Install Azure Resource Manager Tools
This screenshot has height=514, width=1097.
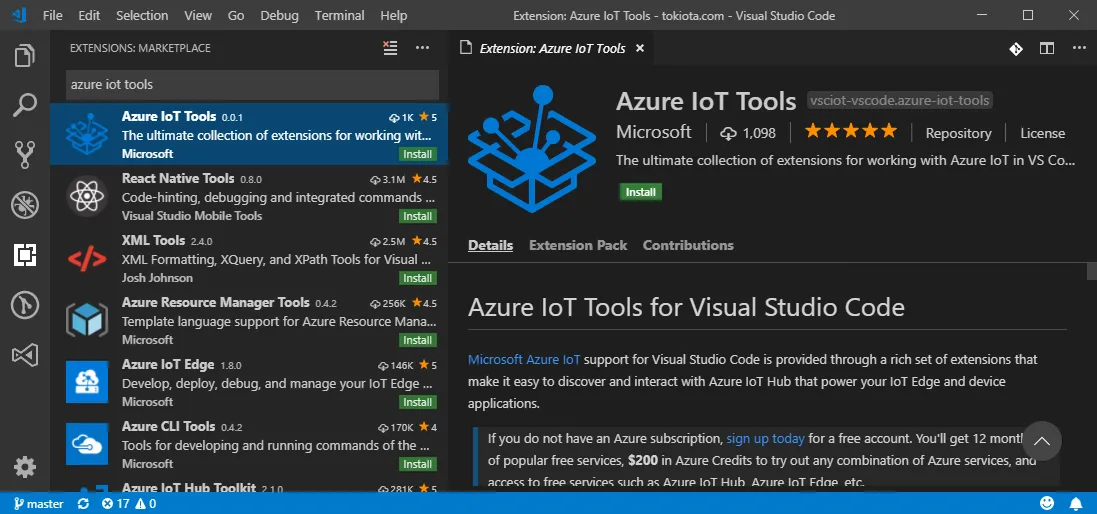(418, 340)
